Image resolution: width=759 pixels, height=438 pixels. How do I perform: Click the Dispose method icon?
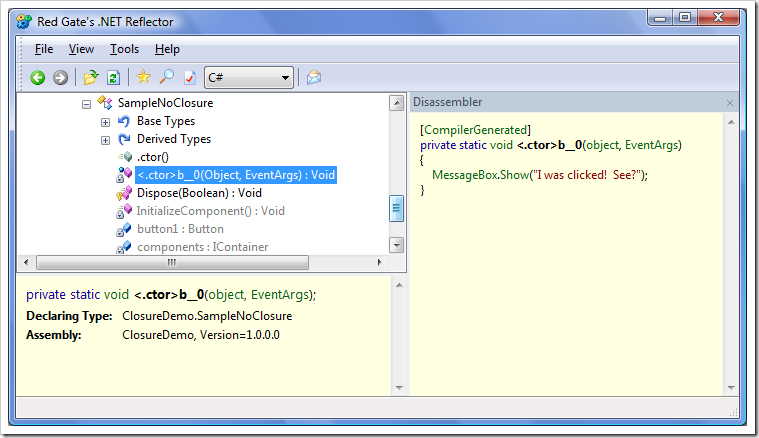click(x=124, y=193)
